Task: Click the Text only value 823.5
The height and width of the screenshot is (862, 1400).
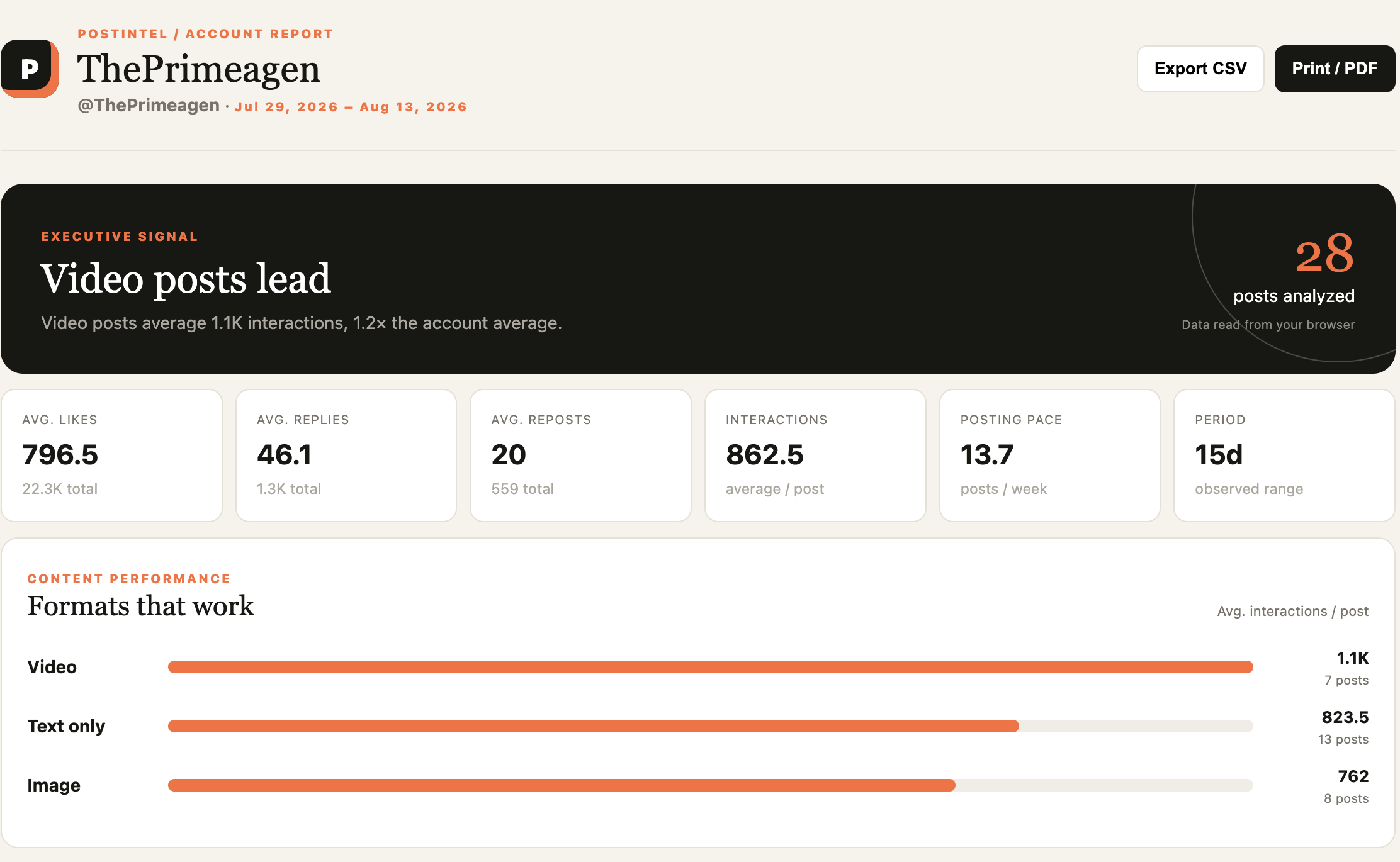Action: pyautogui.click(x=1345, y=717)
